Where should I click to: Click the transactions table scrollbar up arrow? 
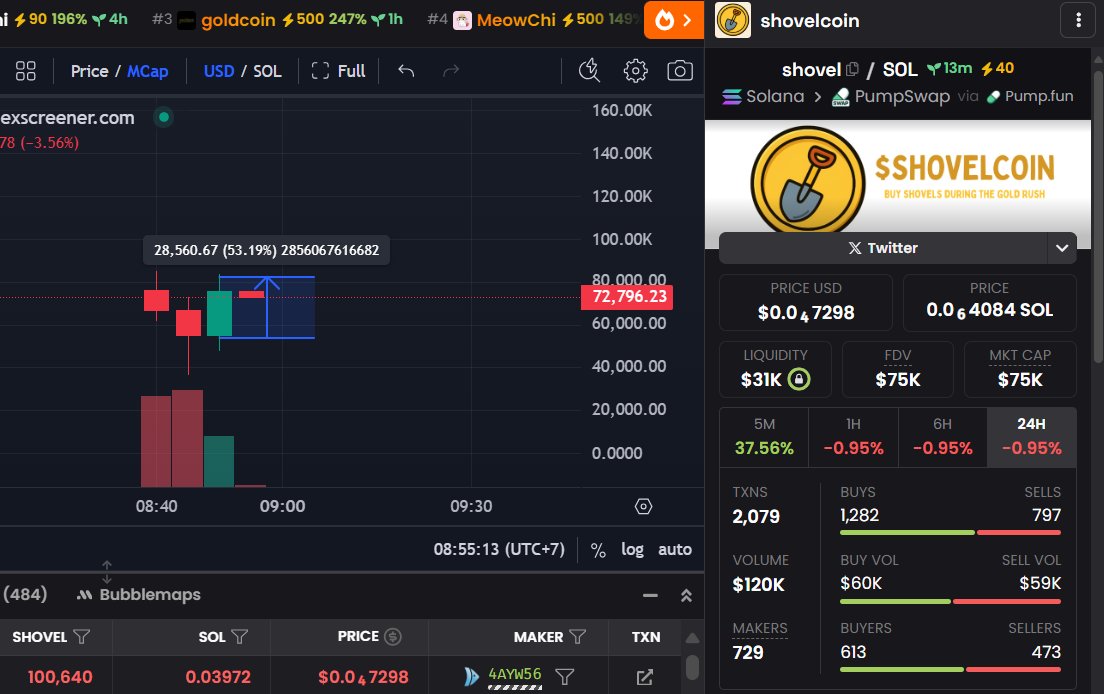coord(692,638)
